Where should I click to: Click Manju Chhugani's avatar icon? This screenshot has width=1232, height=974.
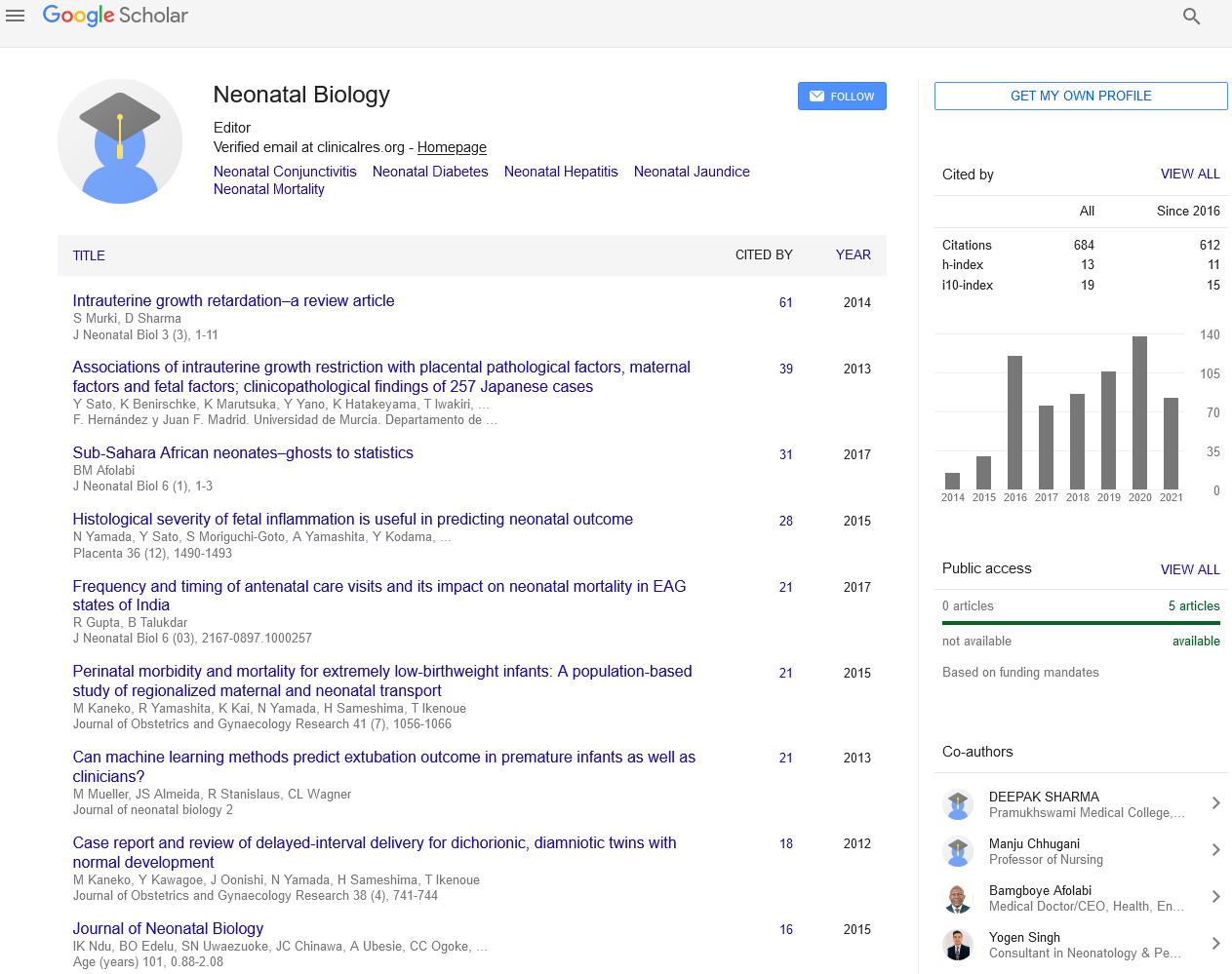tap(958, 851)
